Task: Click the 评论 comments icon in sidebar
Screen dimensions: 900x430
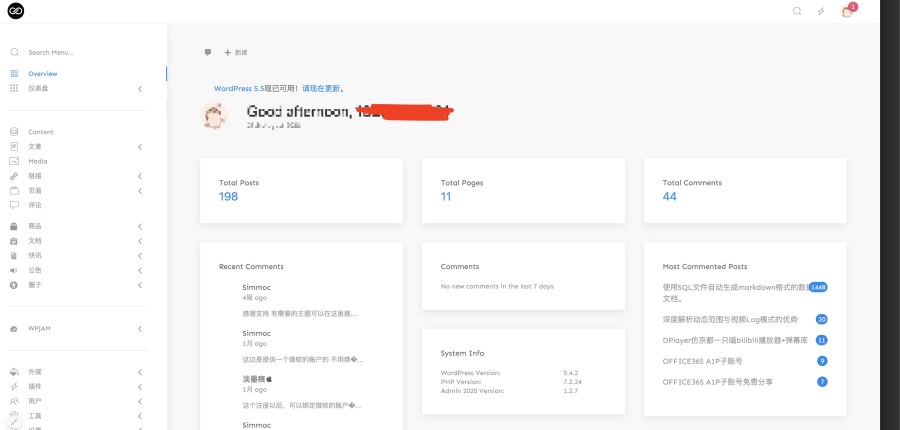Action: coord(14,205)
